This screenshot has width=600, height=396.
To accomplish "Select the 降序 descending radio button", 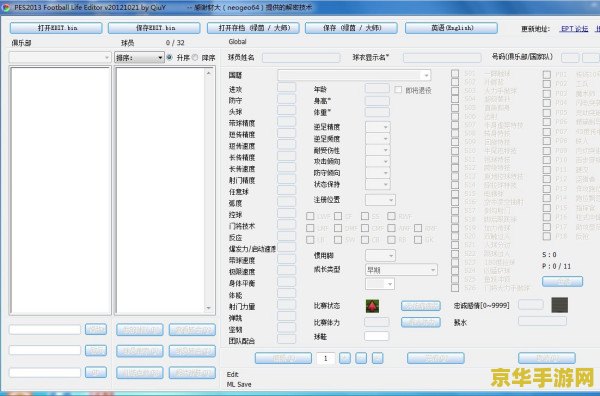I will (x=195, y=57).
